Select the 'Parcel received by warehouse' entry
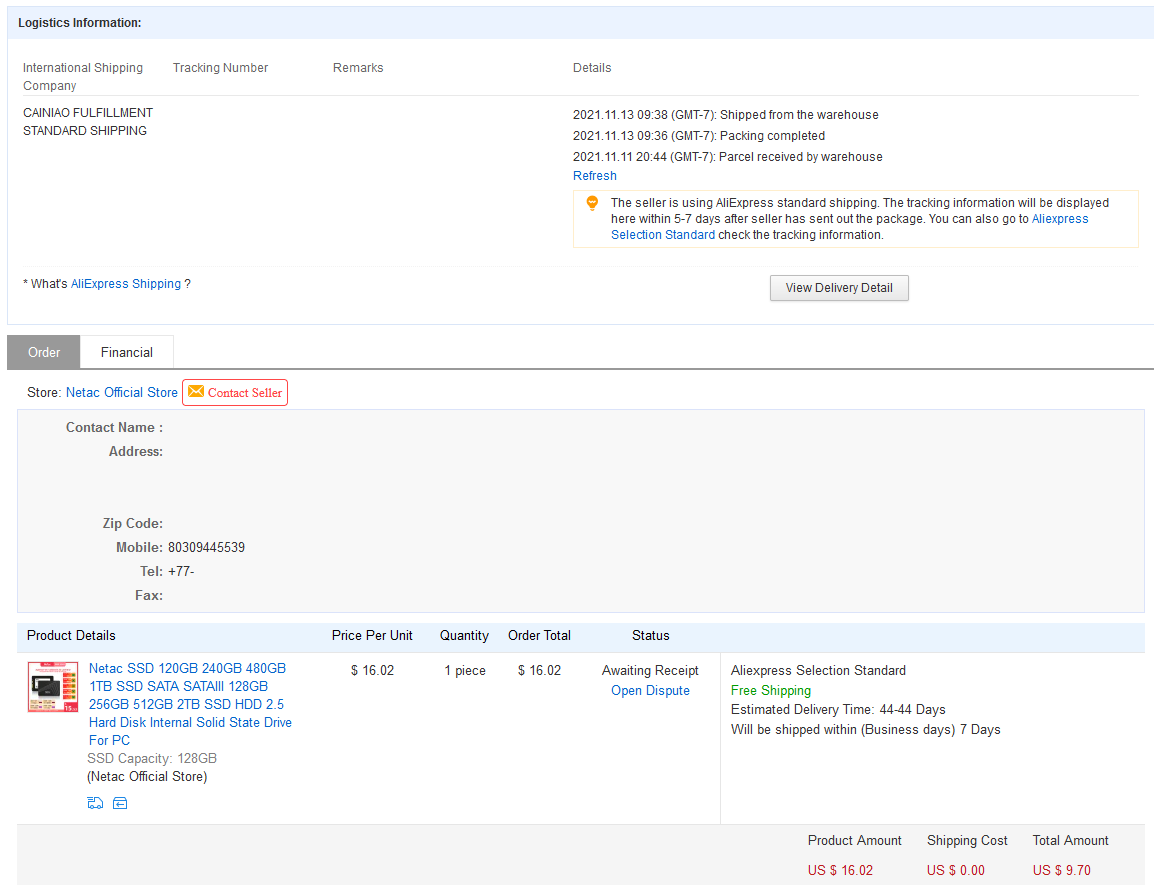 point(727,157)
